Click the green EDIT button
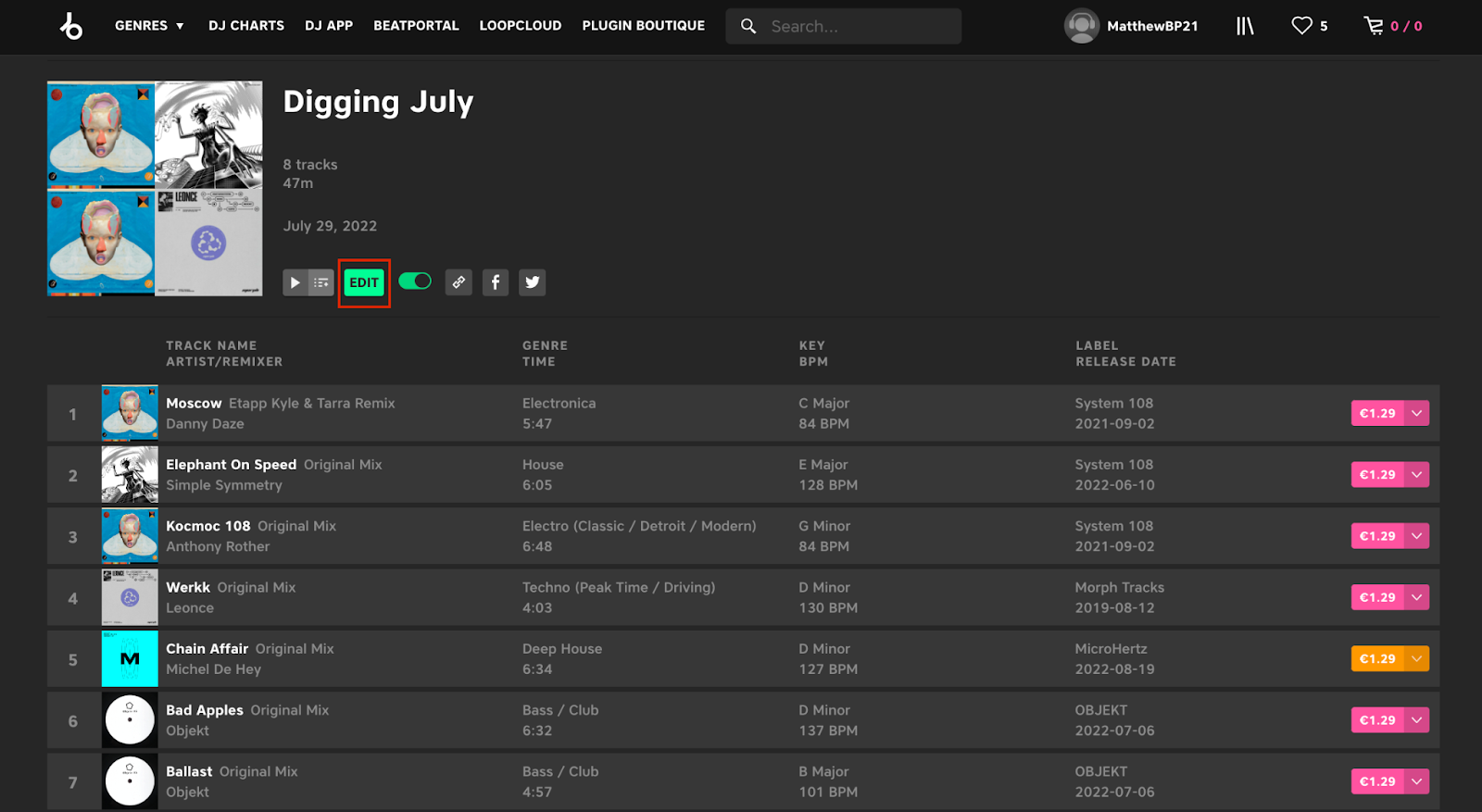This screenshot has width=1482, height=812. tap(364, 282)
